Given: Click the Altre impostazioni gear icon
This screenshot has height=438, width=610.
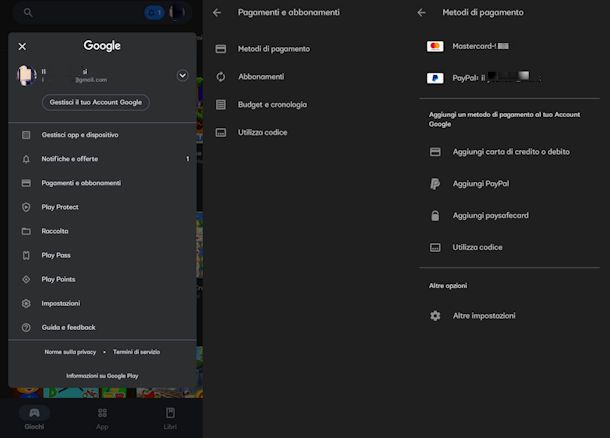Looking at the screenshot, I should tap(435, 316).
